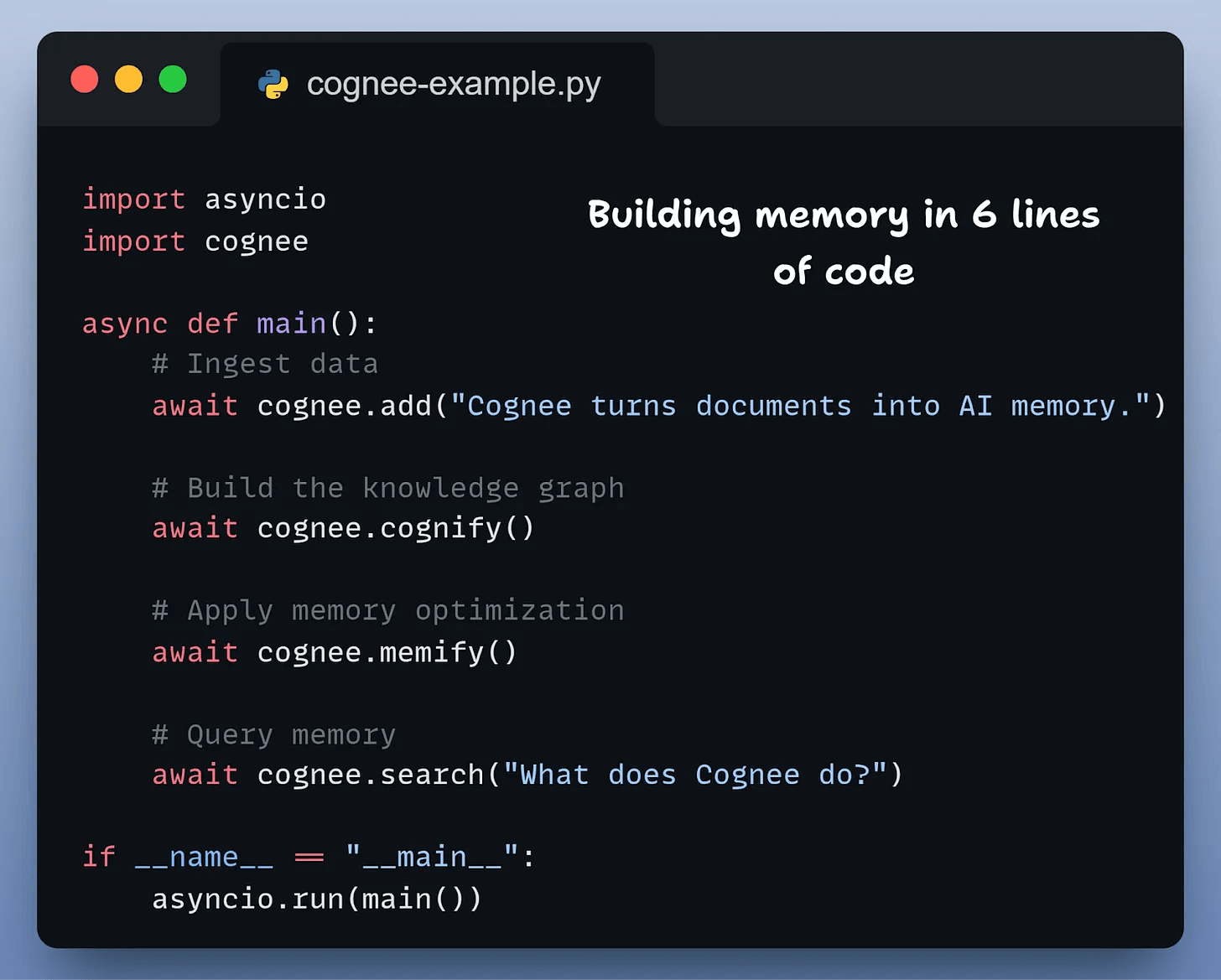Click the 'async def main():' line

click(230, 324)
